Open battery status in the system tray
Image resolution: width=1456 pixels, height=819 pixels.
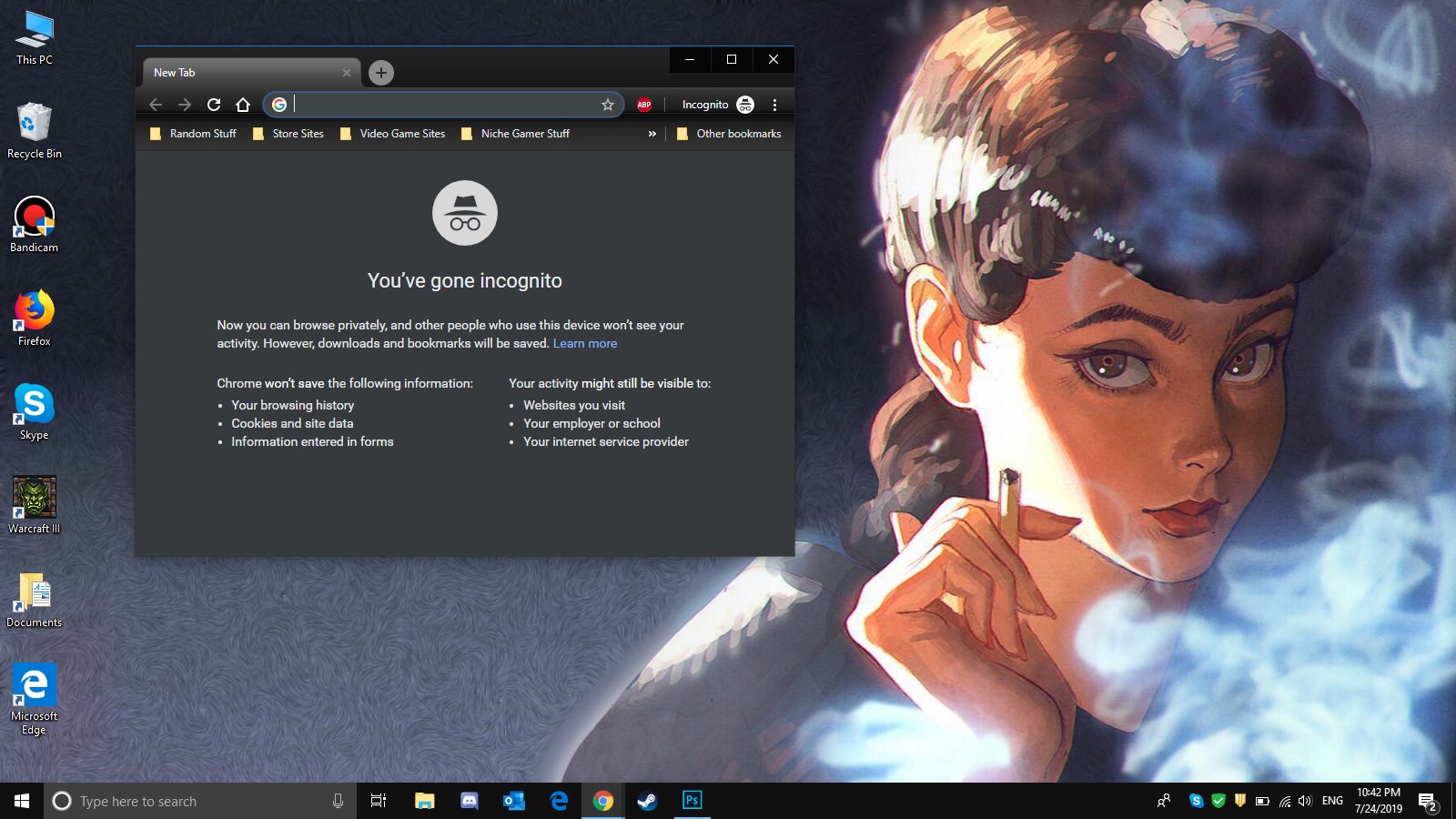pyautogui.click(x=1262, y=801)
